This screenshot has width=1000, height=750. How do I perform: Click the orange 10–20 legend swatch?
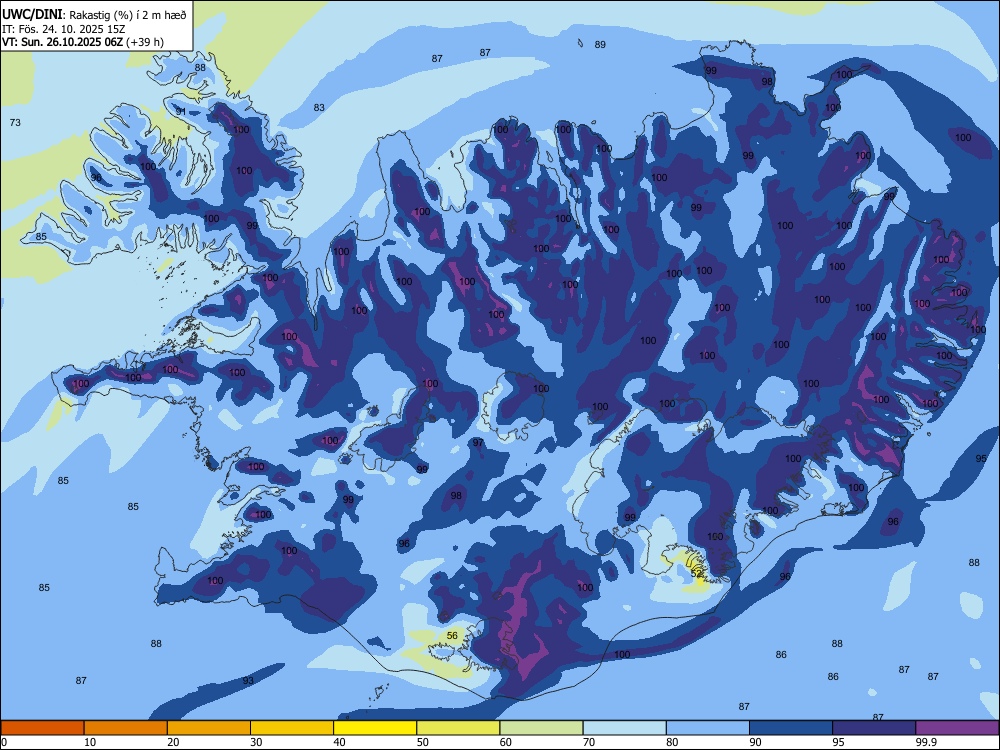pyautogui.click(x=126, y=728)
